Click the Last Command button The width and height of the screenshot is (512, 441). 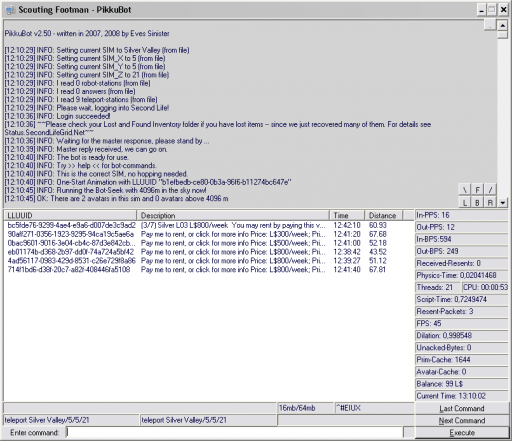(x=462, y=408)
